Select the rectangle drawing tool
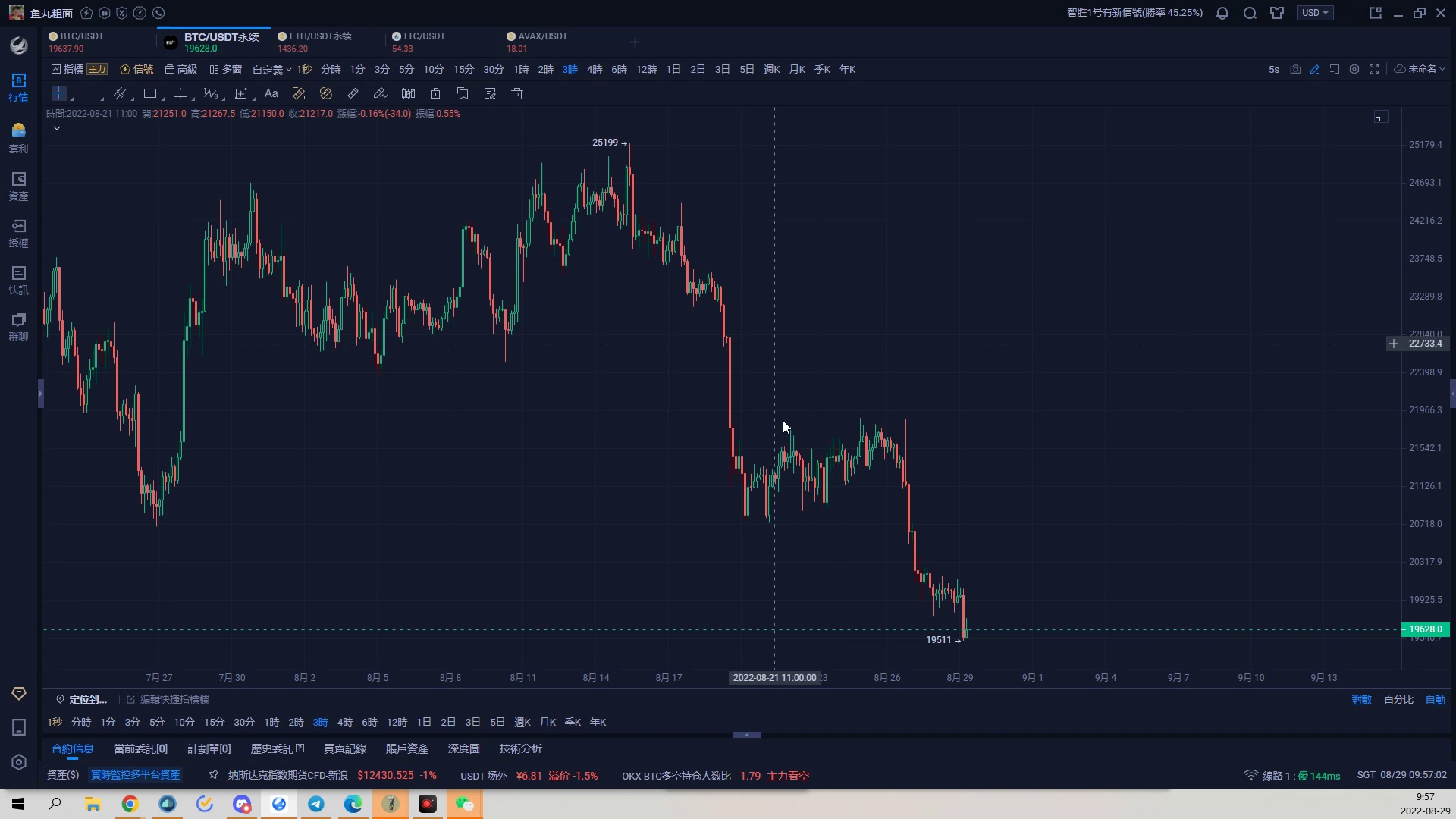Viewport: 1456px width, 819px height. (150, 94)
